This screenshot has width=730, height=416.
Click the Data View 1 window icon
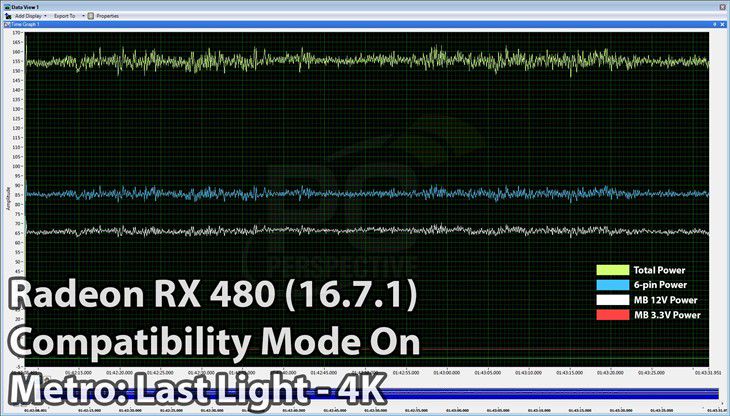[7, 7]
